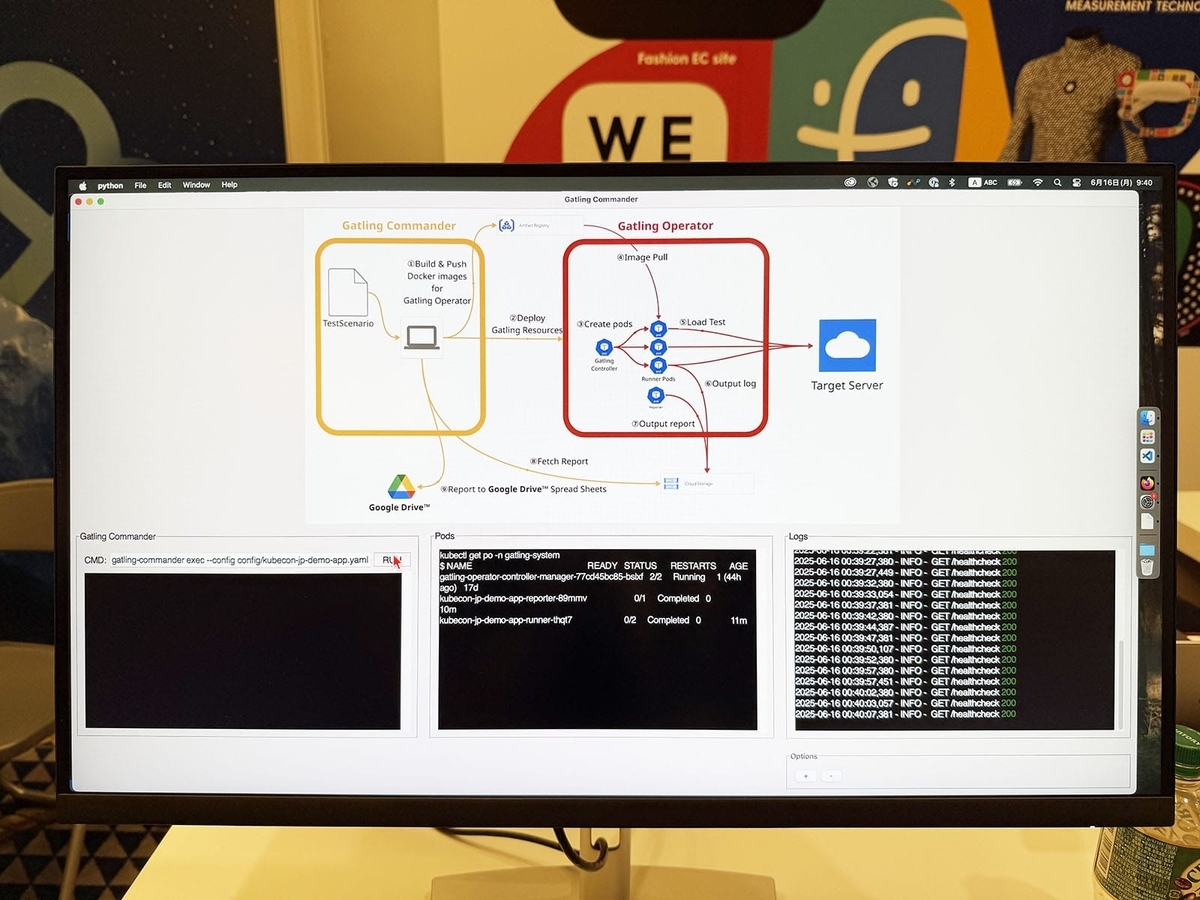Click the blank document icon in Dock

pos(1147,522)
